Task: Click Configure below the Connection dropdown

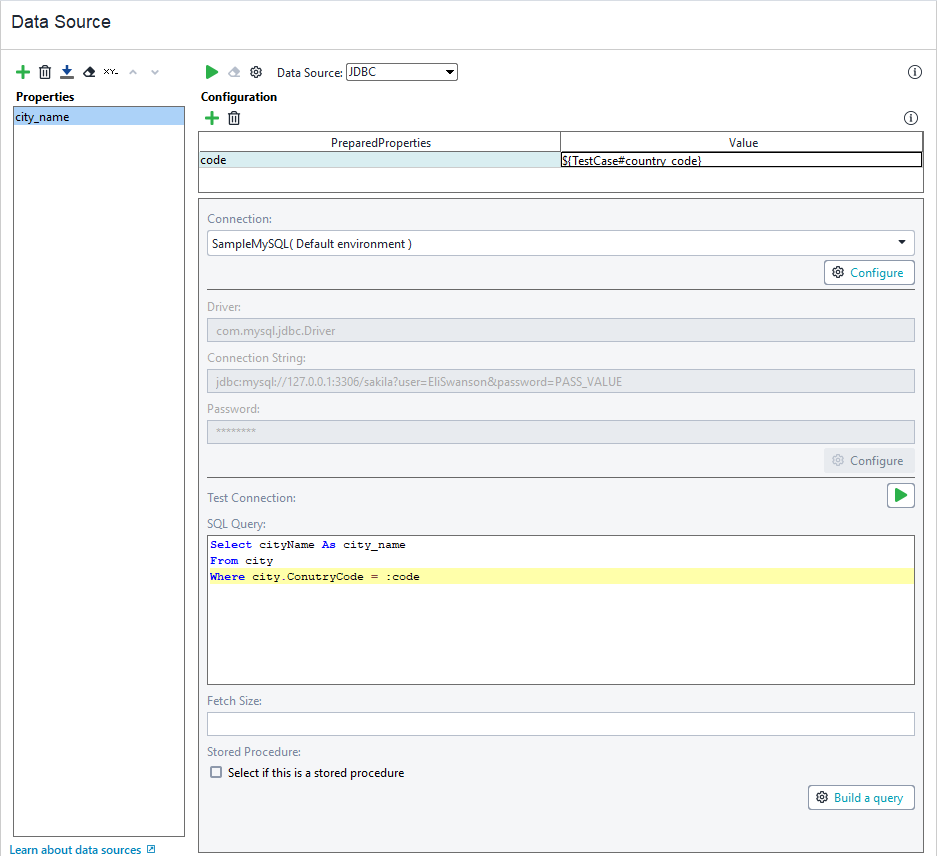Action: [868, 272]
